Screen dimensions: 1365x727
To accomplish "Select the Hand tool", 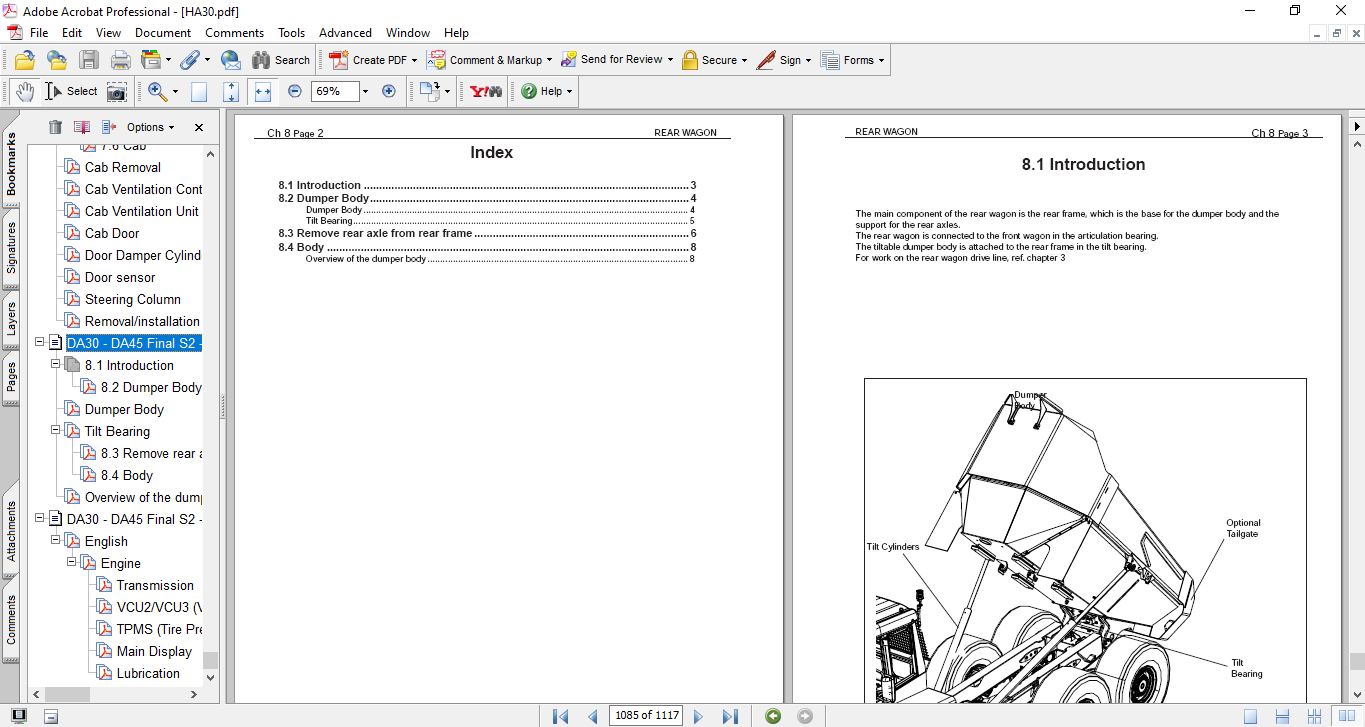I will click(25, 91).
